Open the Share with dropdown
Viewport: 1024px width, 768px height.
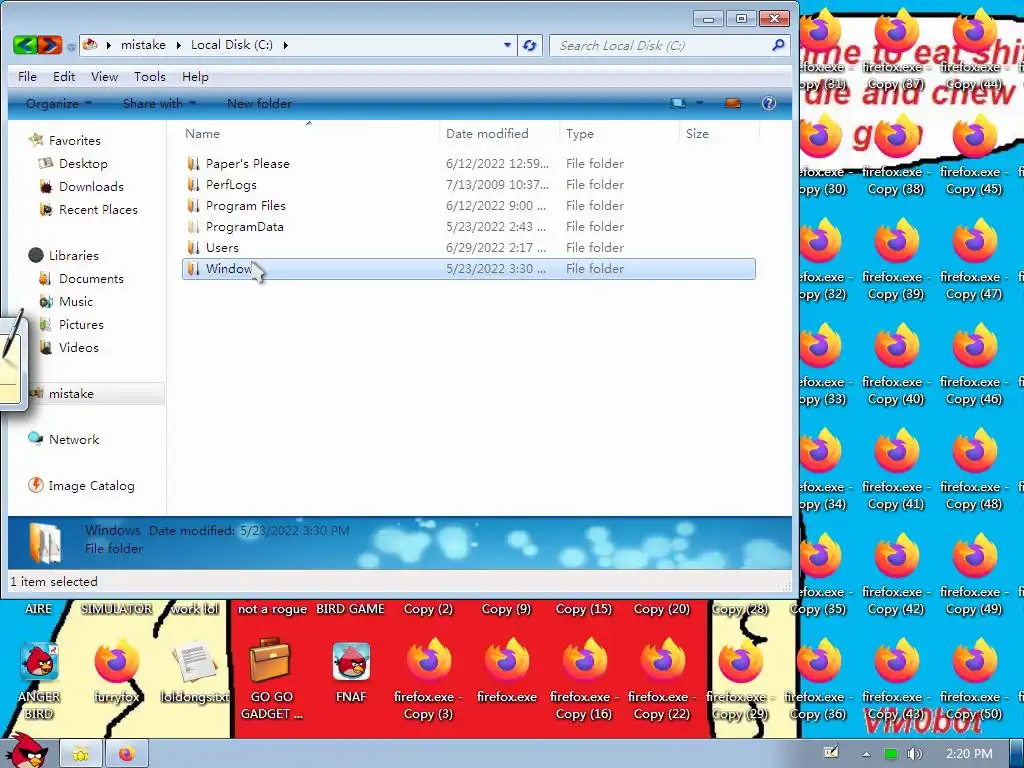pos(159,103)
